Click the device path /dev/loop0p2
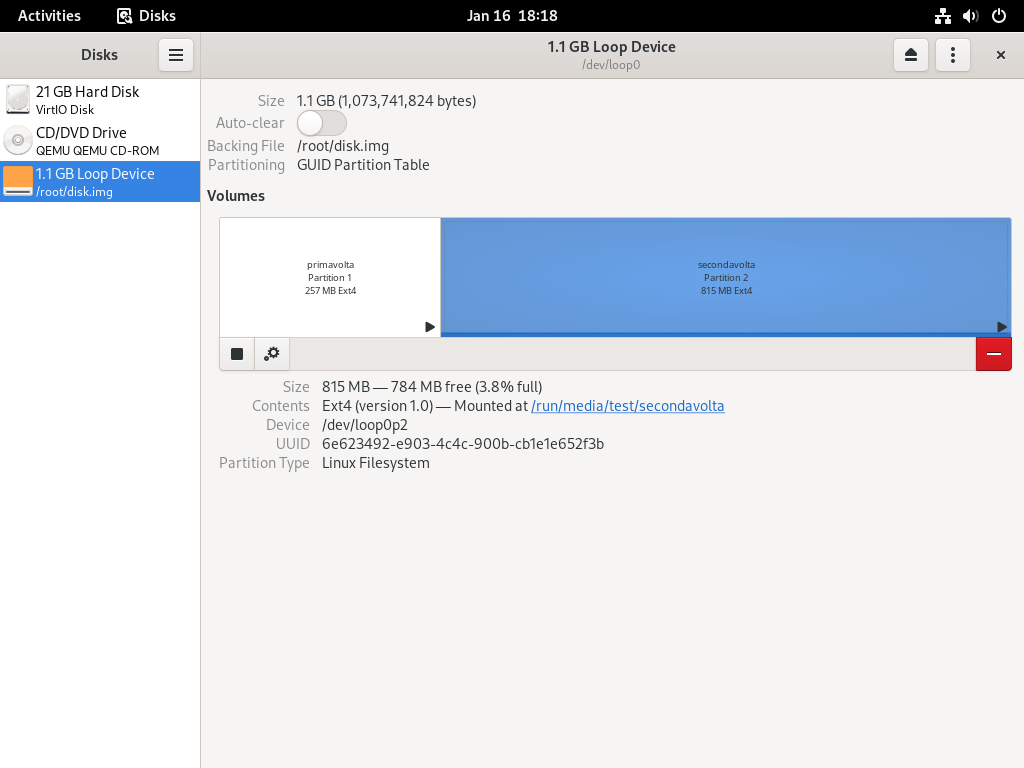 [365, 425]
